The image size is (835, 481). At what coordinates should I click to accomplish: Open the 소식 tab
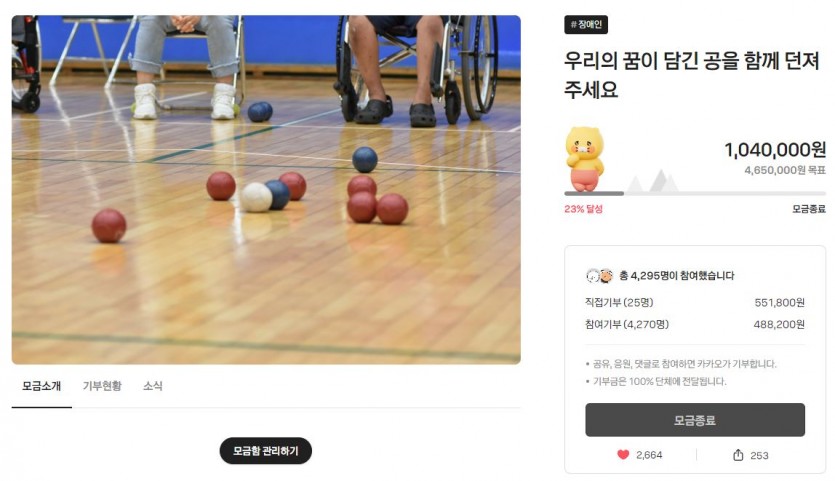[153, 386]
